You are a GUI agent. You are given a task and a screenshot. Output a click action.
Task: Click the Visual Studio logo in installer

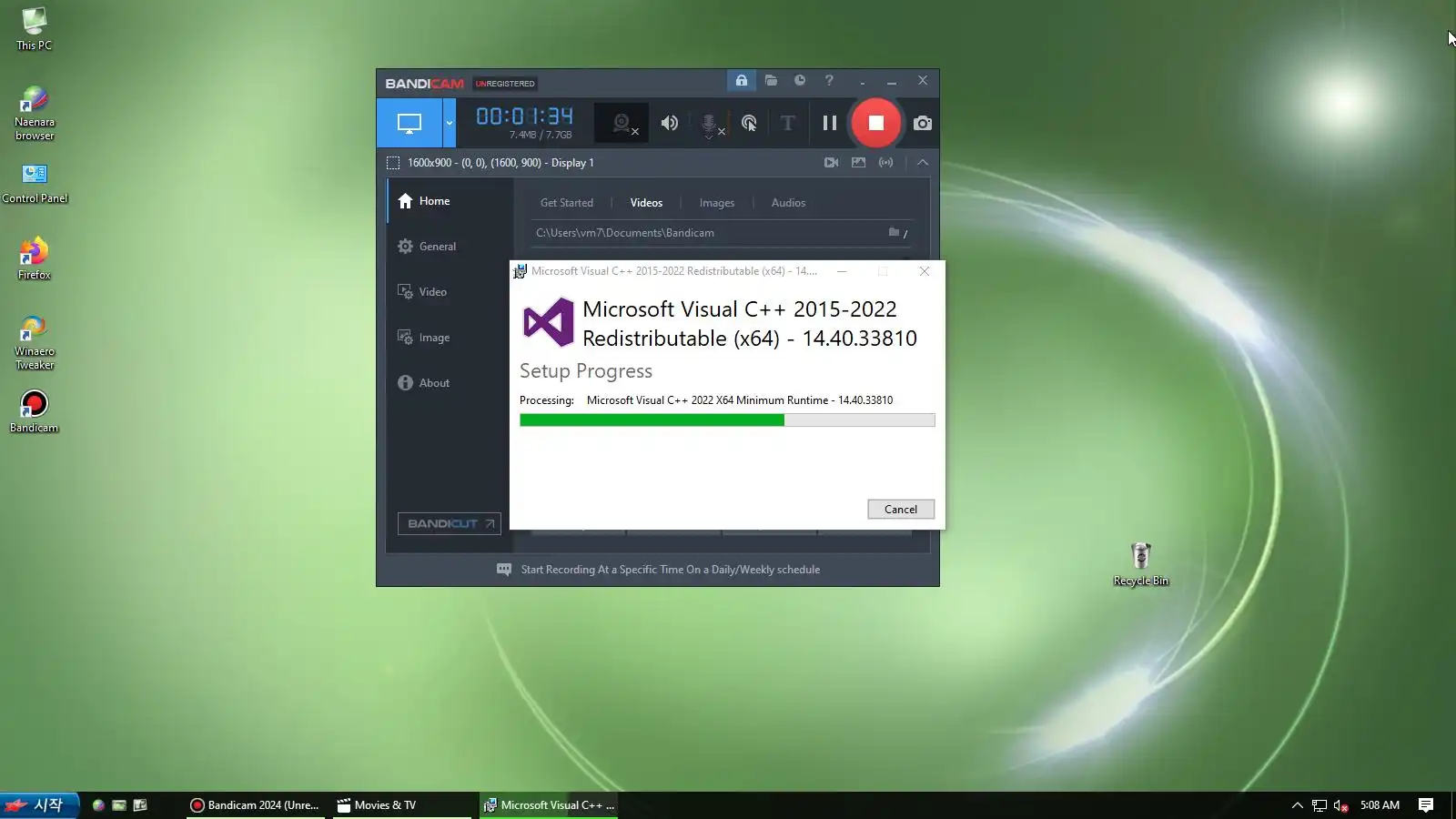[548, 322]
